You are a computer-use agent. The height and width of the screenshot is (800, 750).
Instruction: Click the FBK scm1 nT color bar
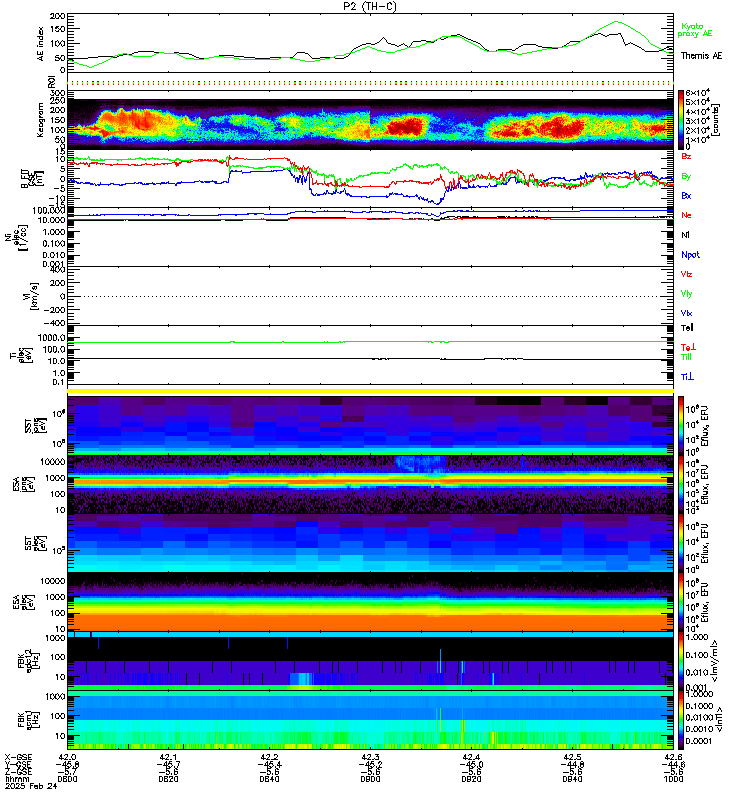[x=681, y=720]
